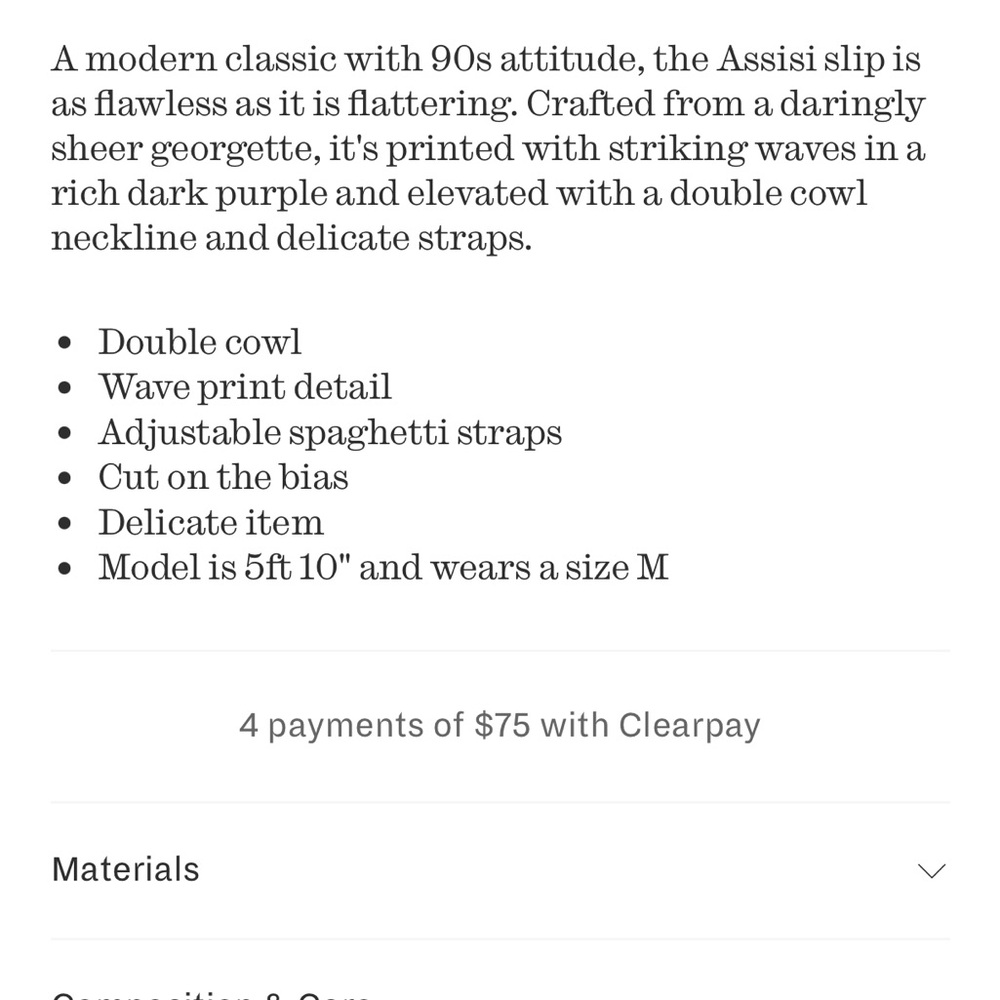1000x1000 pixels.
Task: Expand the Materials section chevron
Action: pyautogui.click(x=931, y=871)
